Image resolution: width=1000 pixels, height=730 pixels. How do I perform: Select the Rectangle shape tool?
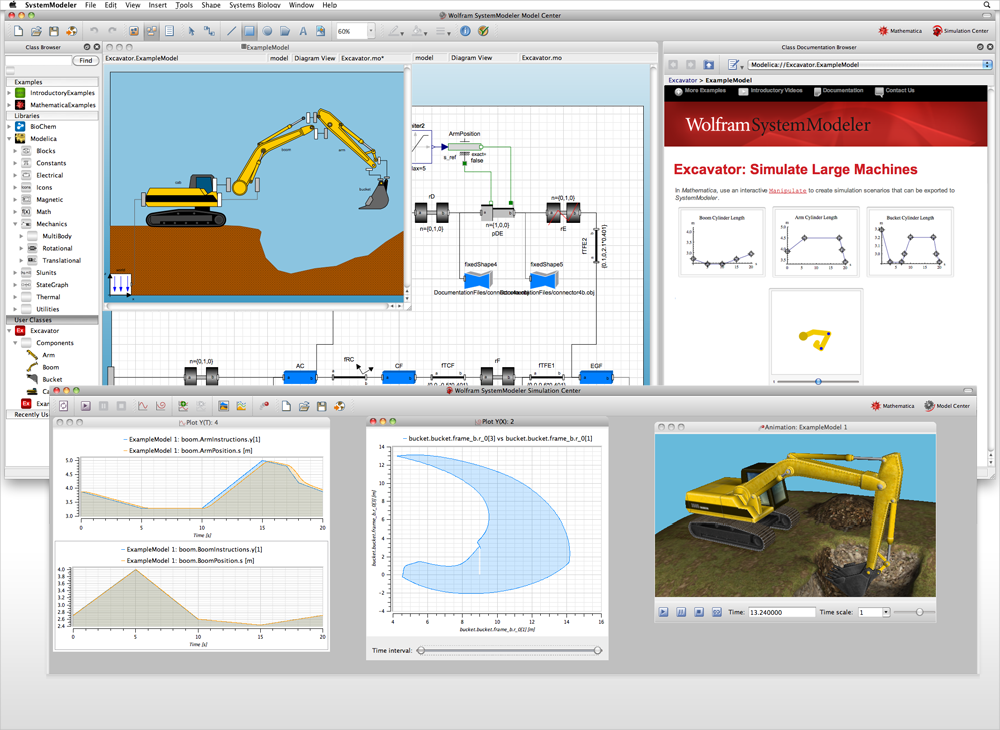249,31
